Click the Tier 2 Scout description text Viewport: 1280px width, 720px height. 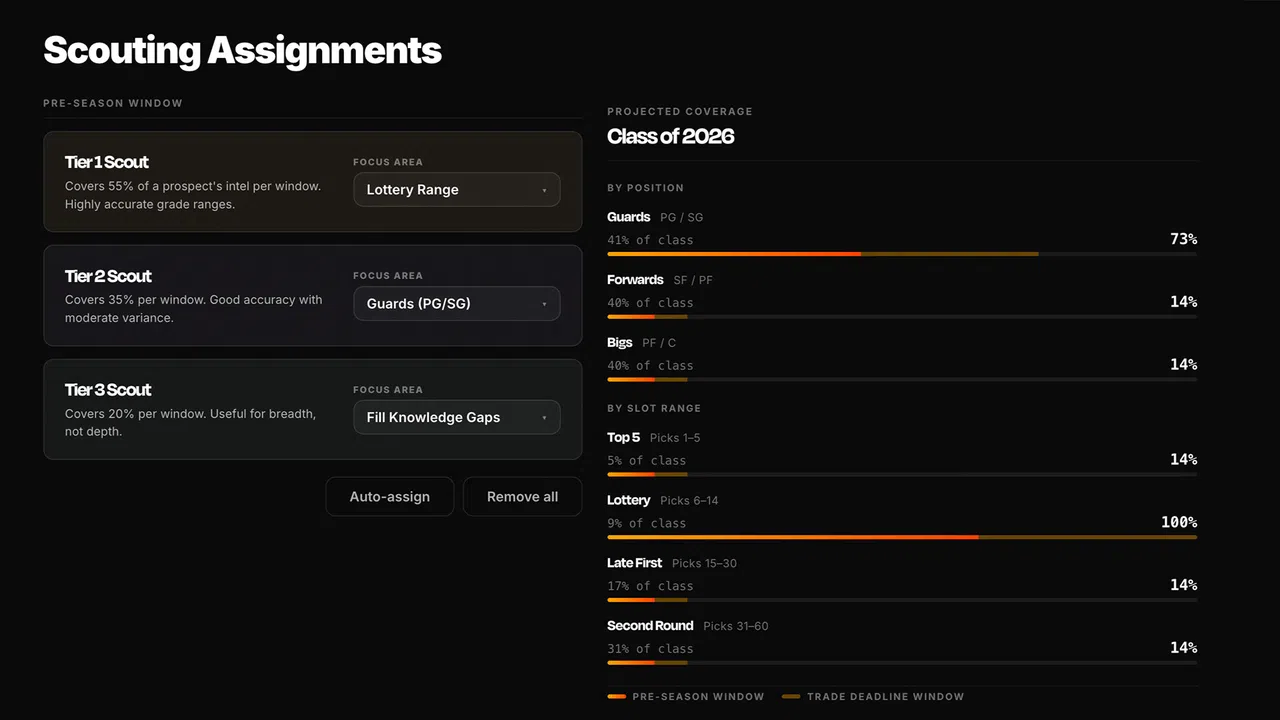pyautogui.click(x=194, y=309)
